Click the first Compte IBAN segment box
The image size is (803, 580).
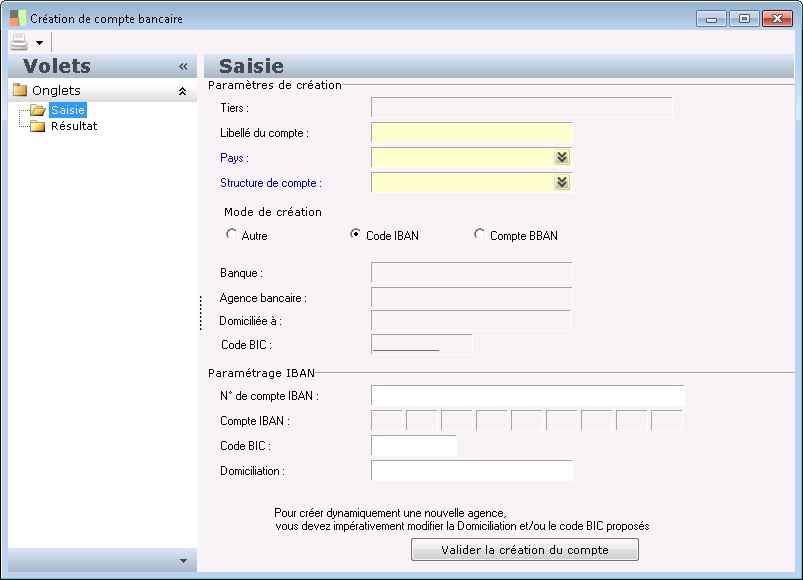[x=387, y=421]
